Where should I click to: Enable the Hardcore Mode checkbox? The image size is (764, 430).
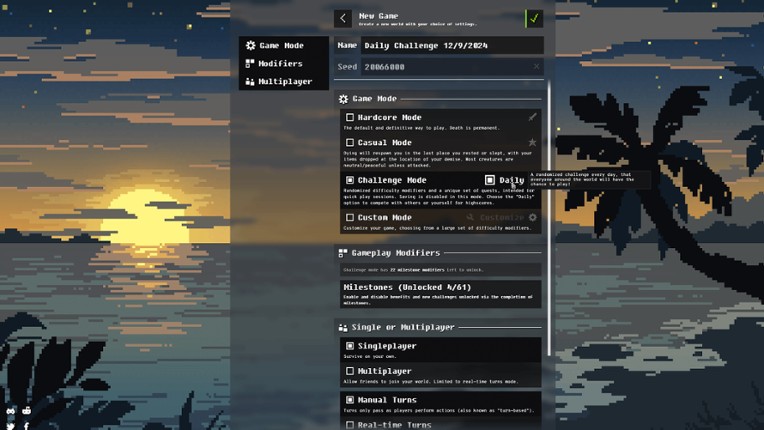[350, 117]
